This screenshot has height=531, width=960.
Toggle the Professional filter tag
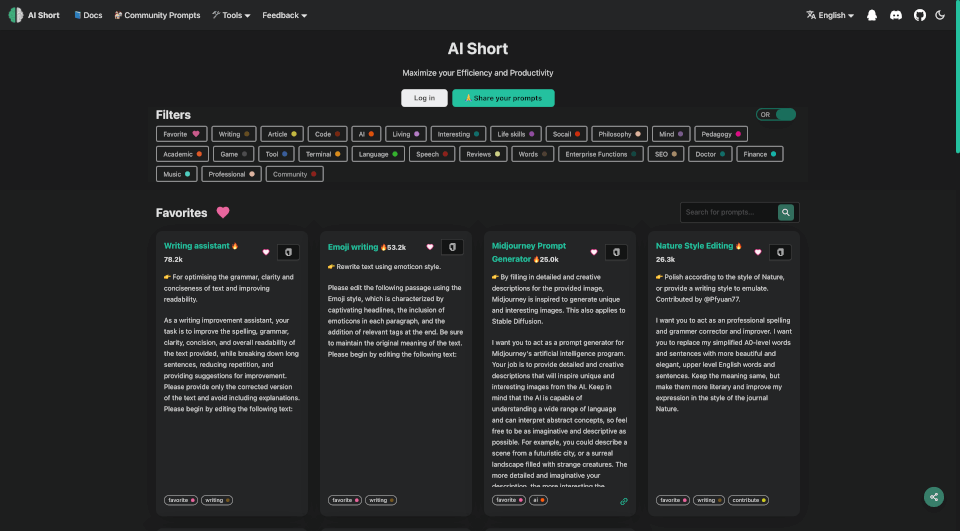point(231,174)
